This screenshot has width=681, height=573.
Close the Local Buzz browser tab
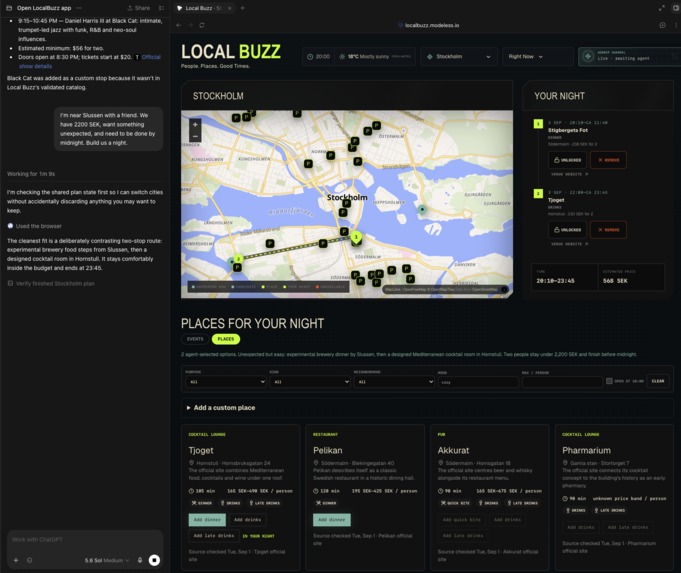coord(229,8)
